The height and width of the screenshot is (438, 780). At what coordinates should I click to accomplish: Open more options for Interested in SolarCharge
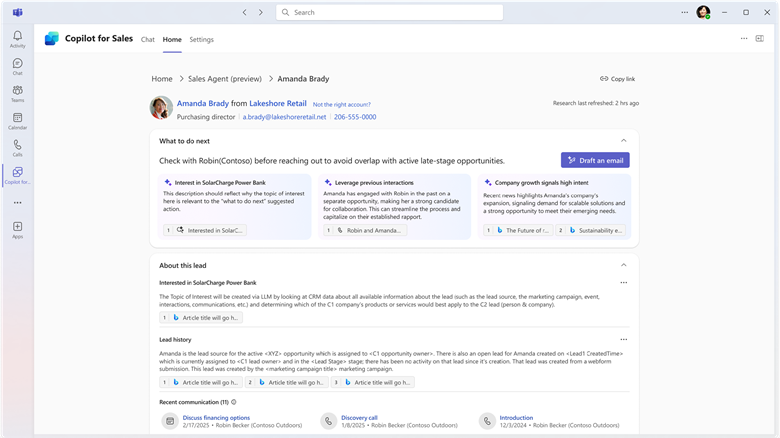coord(624,283)
